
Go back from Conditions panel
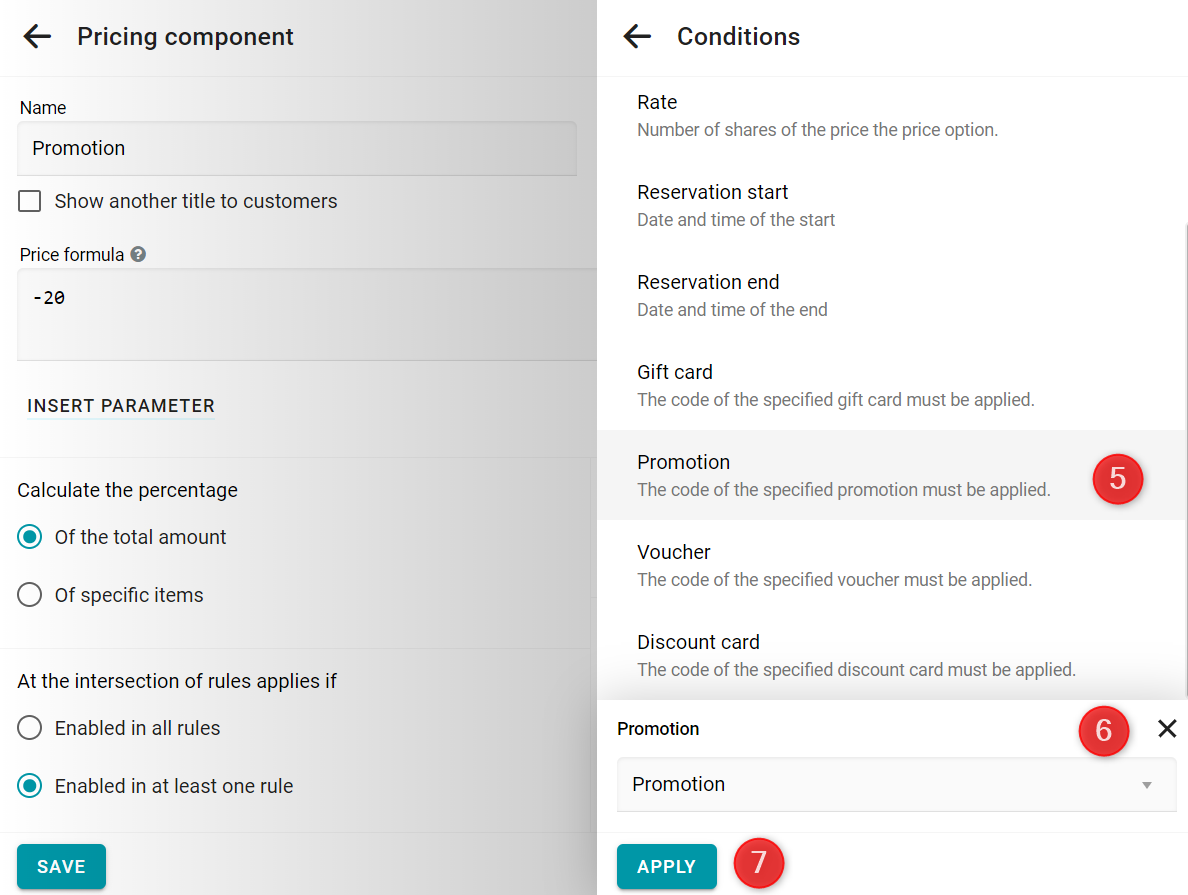click(637, 36)
